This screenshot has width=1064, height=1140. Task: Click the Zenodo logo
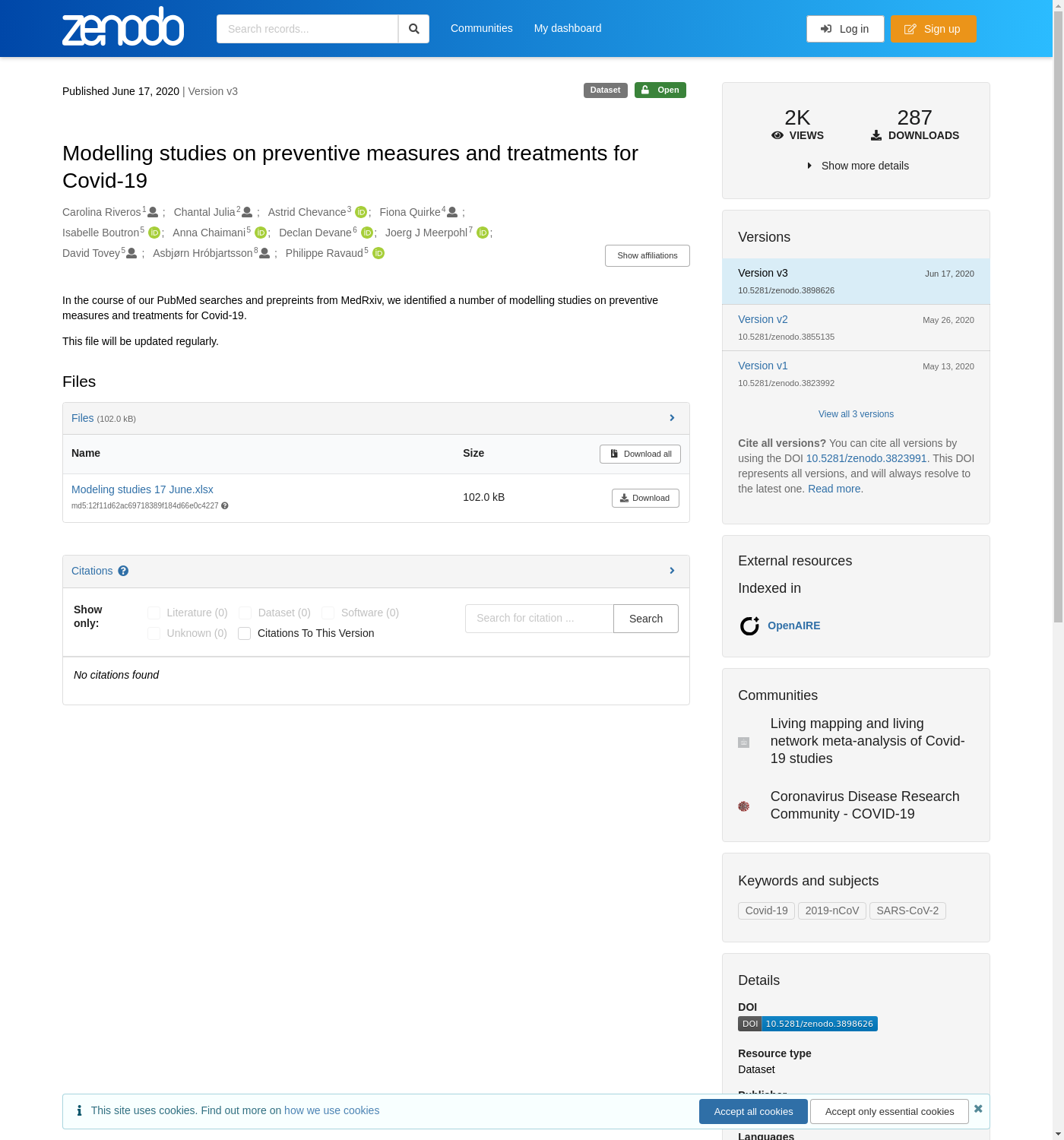[123, 28]
